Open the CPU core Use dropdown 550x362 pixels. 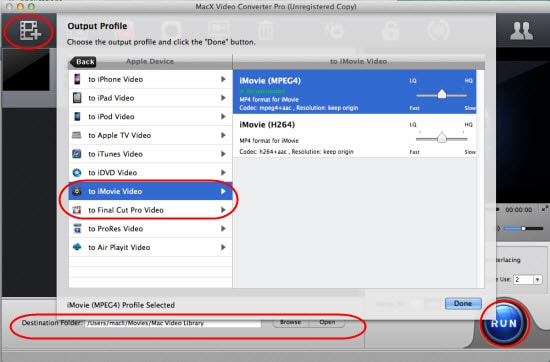coord(537,280)
